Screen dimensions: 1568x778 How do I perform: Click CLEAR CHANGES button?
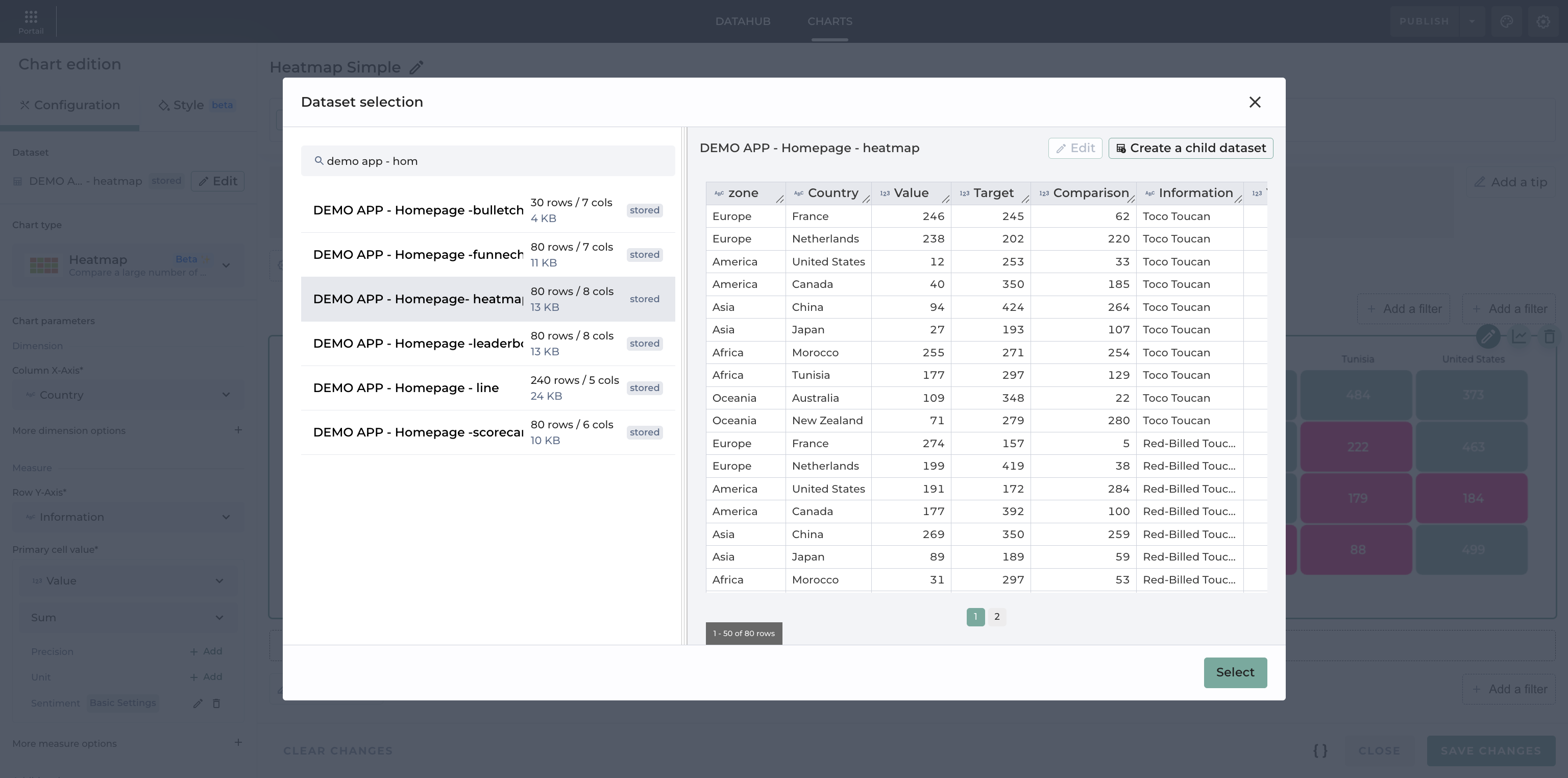(x=338, y=750)
